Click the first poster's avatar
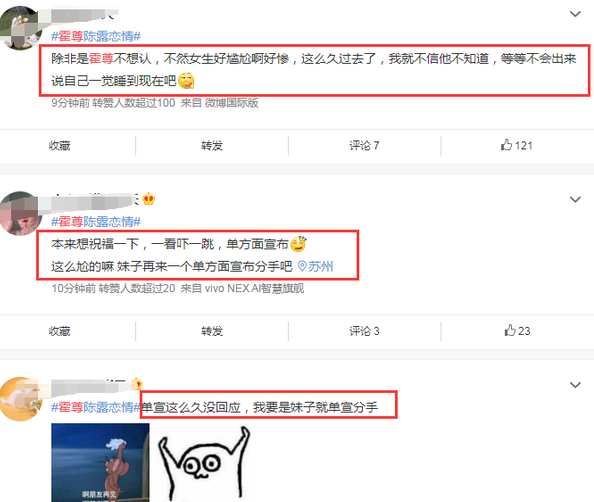594x502 pixels. click(20, 28)
